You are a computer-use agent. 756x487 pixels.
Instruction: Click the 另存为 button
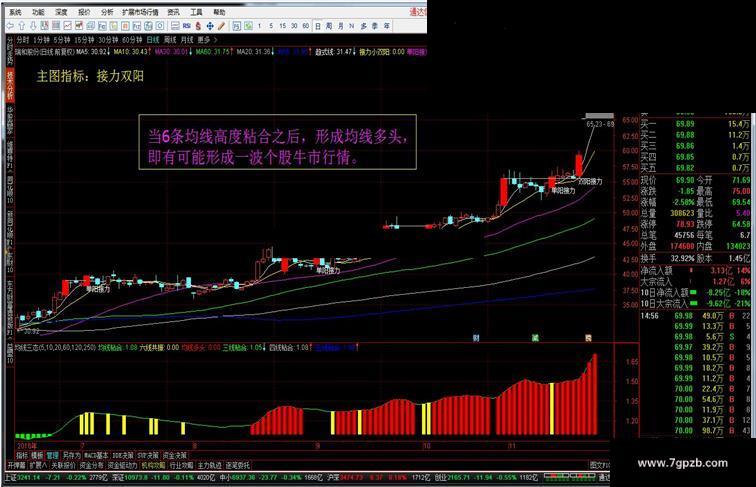pyautogui.click(x=71, y=456)
